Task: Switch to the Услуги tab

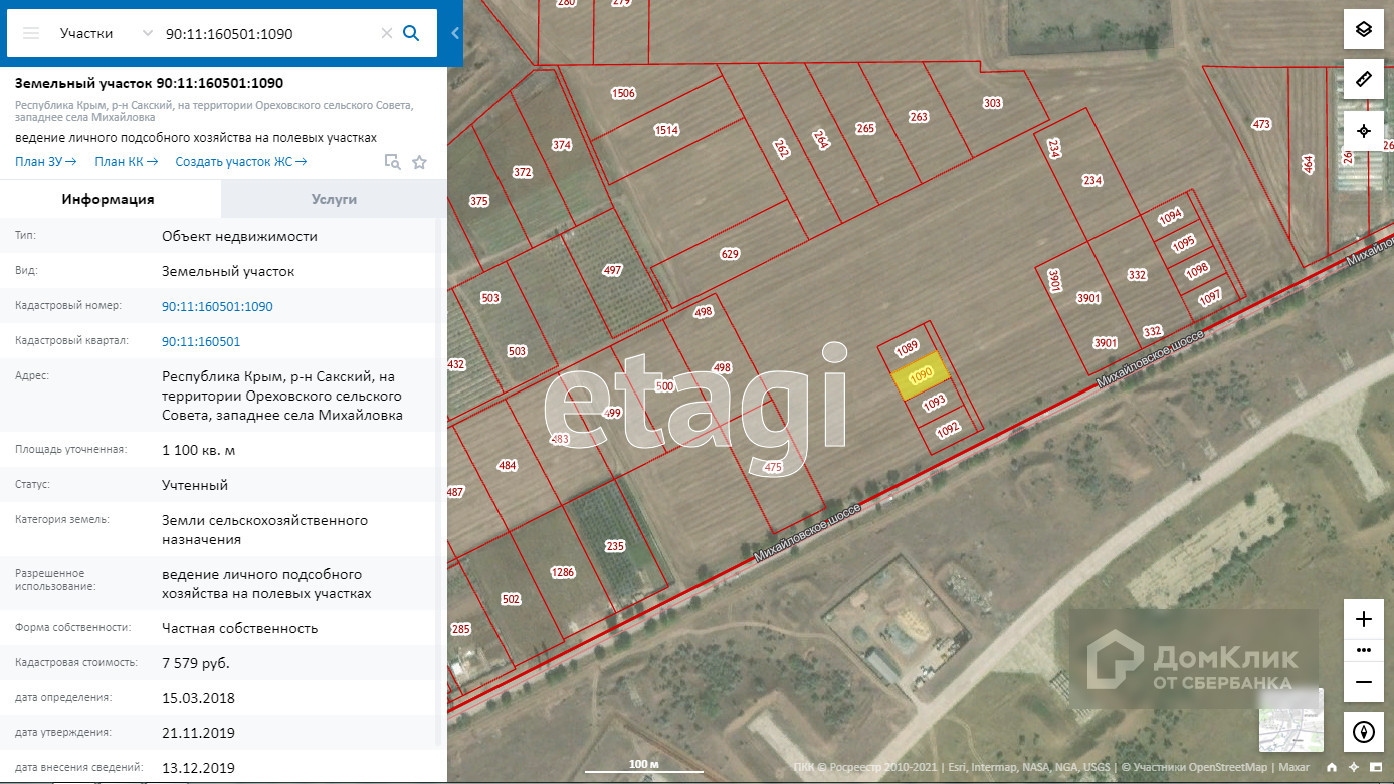Action: [334, 199]
